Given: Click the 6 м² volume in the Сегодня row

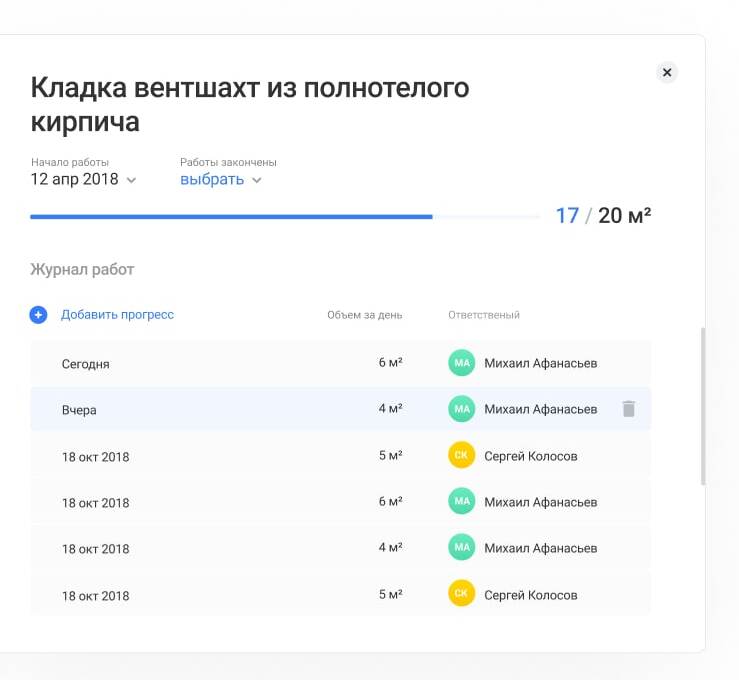Looking at the screenshot, I should [390, 363].
